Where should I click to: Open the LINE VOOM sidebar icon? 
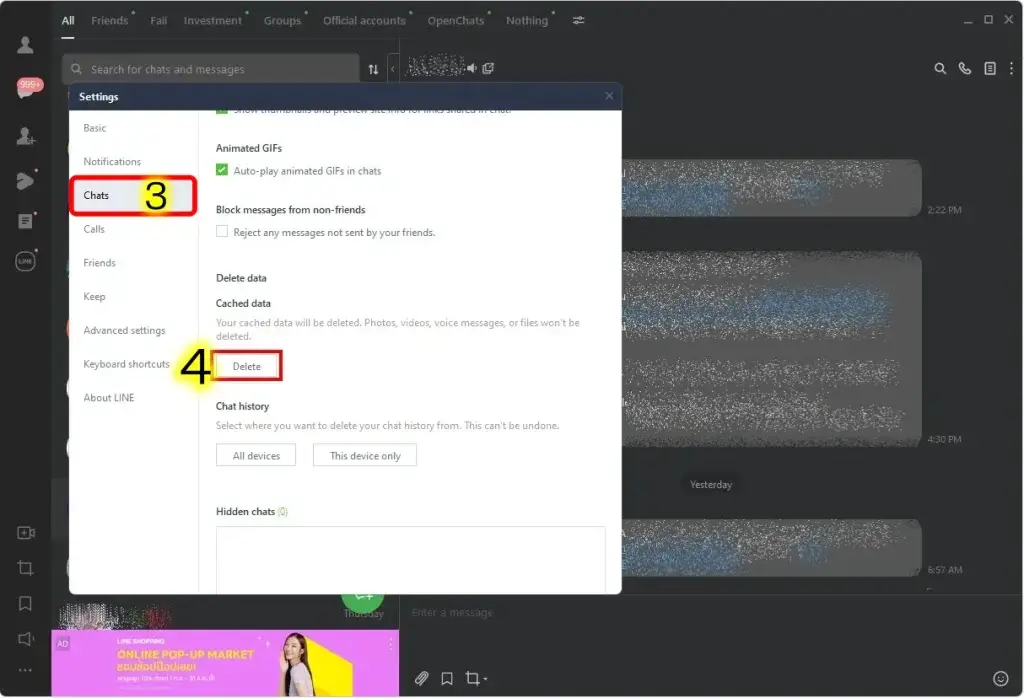(x=25, y=180)
